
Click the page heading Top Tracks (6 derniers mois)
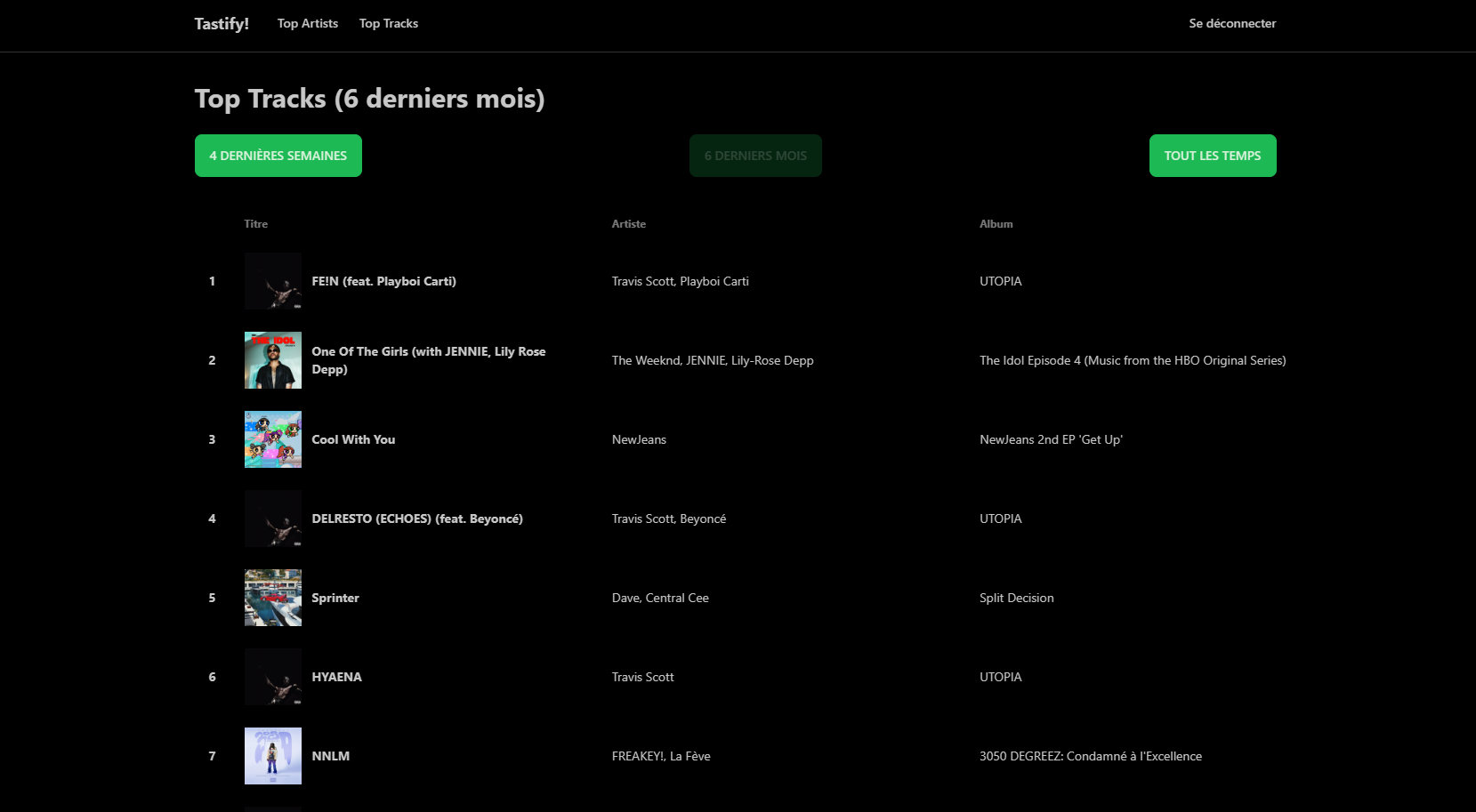pyautogui.click(x=370, y=99)
